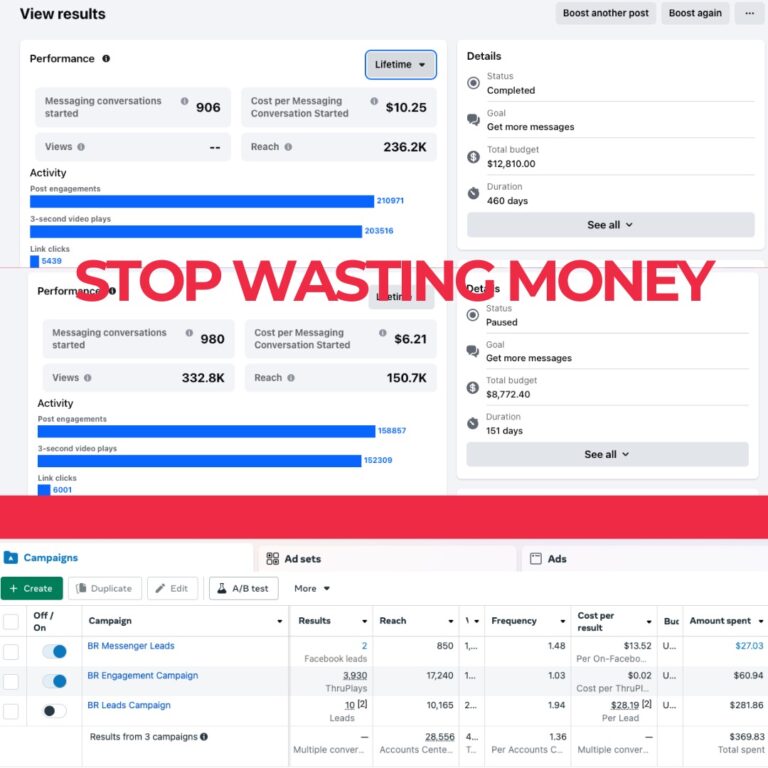Switch to the Ad sets tab
768x768 pixels.
click(x=302, y=559)
